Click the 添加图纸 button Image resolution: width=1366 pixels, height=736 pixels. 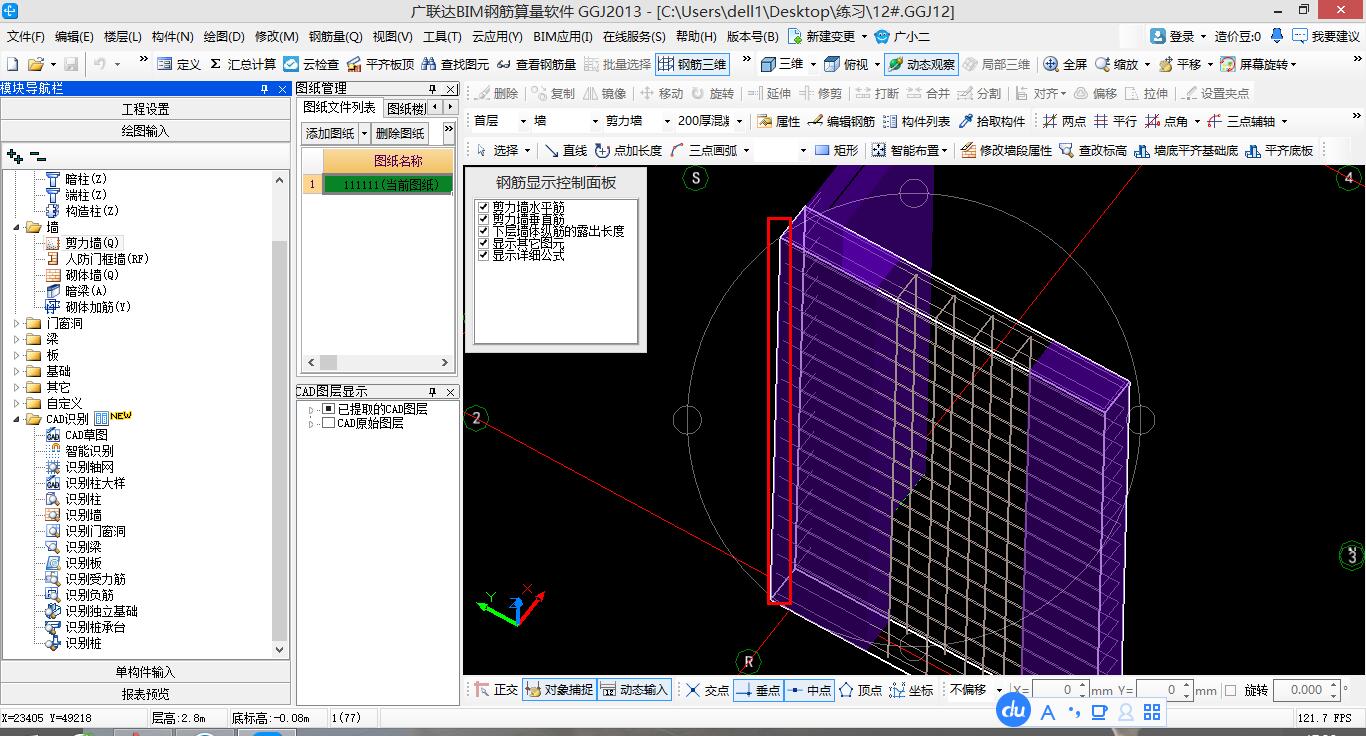click(x=331, y=133)
